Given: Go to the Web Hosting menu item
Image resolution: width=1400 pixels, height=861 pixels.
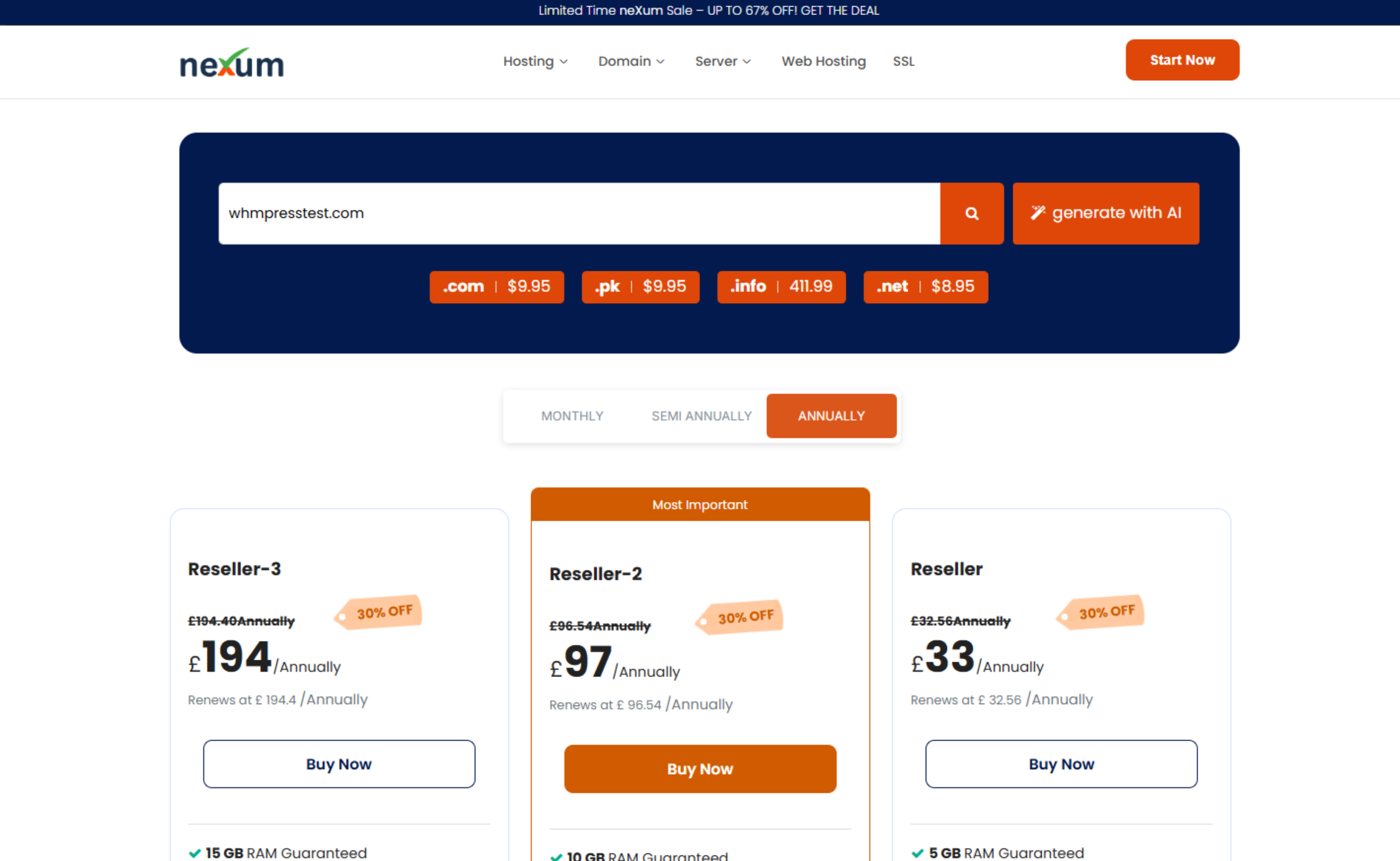Looking at the screenshot, I should [x=823, y=61].
